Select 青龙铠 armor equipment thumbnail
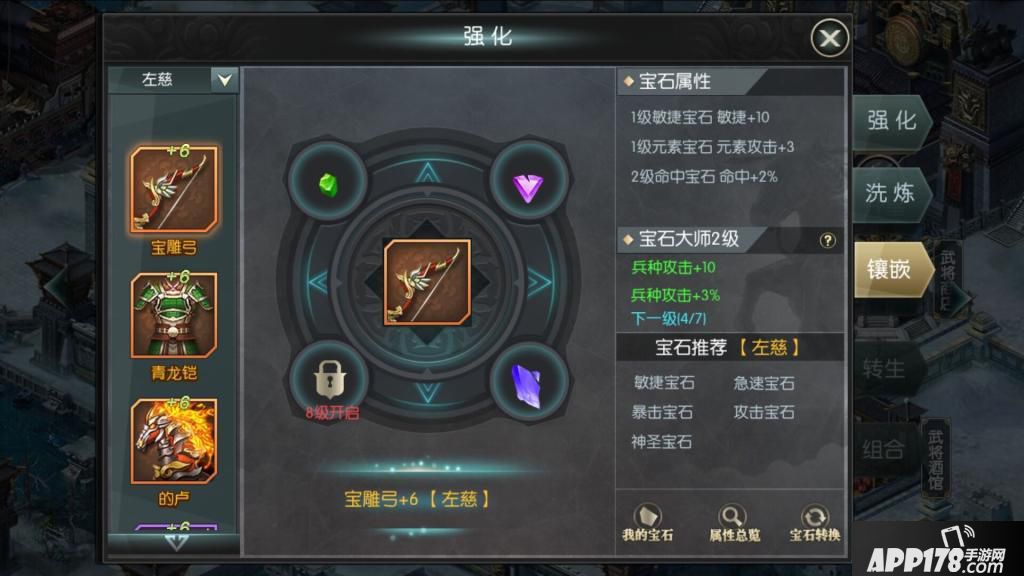Viewport: 1024px width, 576px height. [x=174, y=315]
